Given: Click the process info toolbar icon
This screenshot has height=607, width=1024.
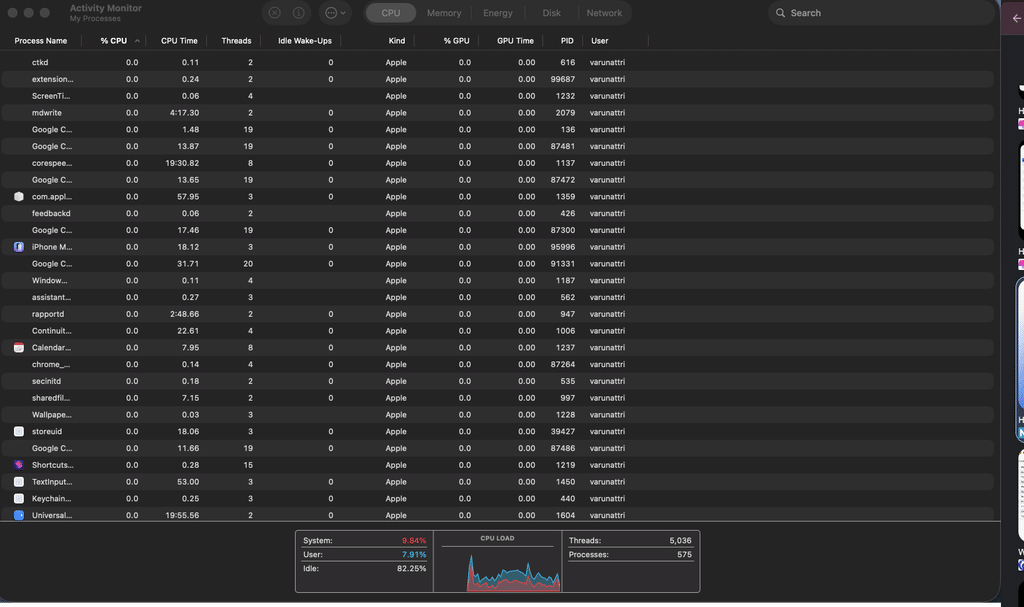Looking at the screenshot, I should [x=298, y=13].
